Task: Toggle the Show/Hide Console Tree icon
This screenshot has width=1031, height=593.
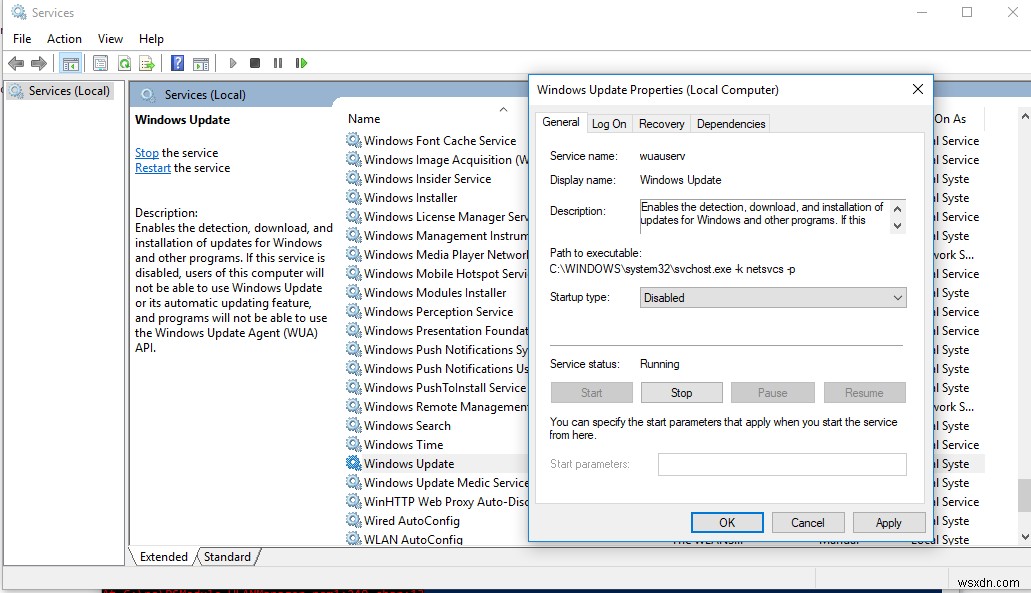Action: 70,63
